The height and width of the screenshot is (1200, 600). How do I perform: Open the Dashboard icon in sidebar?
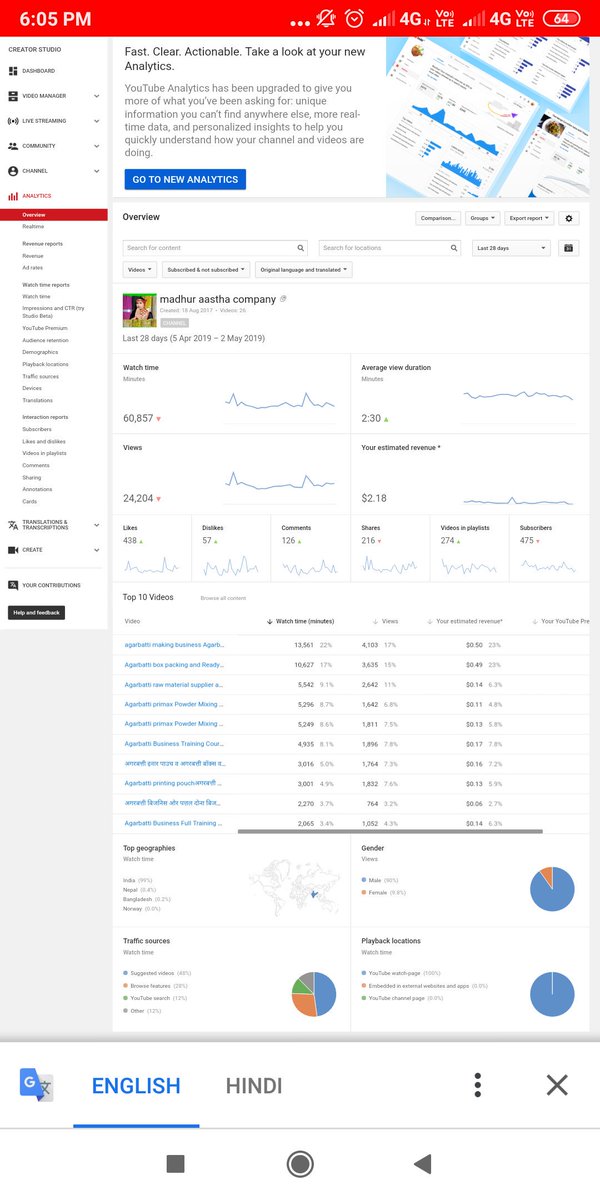(13, 71)
